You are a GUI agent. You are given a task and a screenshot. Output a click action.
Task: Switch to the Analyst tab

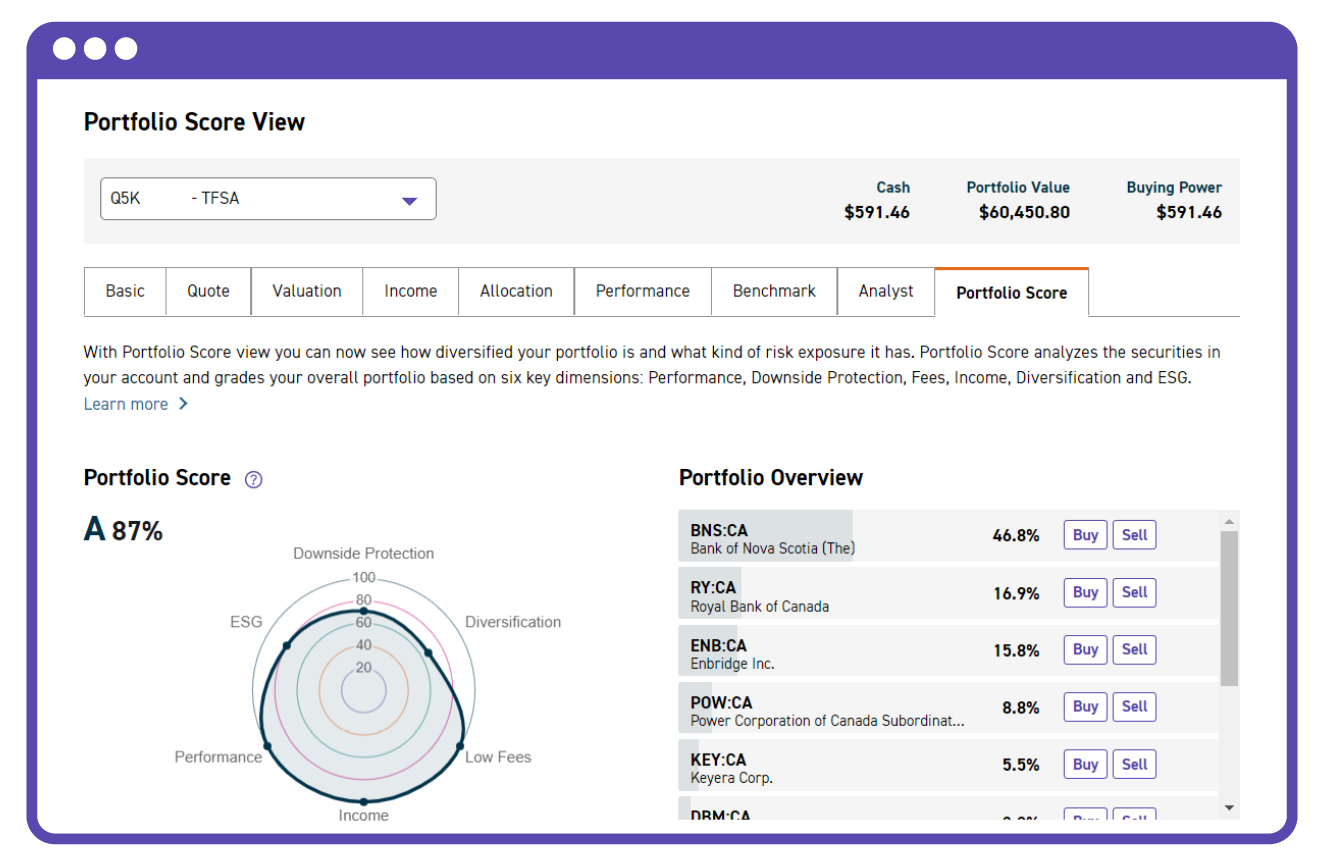coord(885,291)
